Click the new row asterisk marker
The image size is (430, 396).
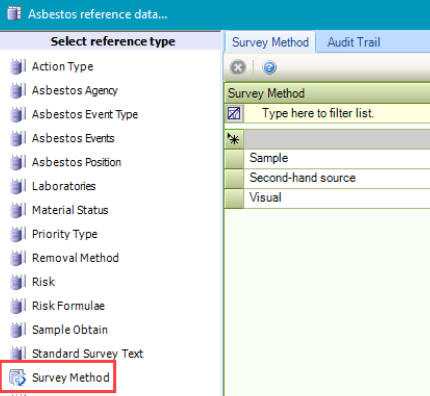click(x=234, y=139)
